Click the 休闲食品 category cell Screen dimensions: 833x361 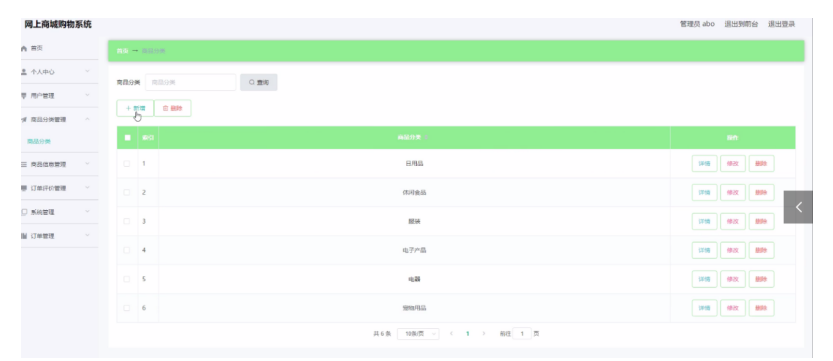pos(414,192)
